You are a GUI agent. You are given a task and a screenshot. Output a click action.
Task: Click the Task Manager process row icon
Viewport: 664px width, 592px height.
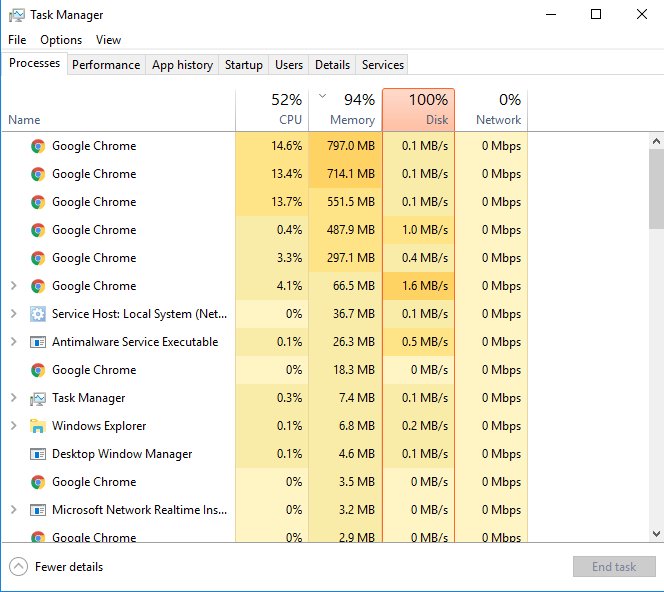38,398
